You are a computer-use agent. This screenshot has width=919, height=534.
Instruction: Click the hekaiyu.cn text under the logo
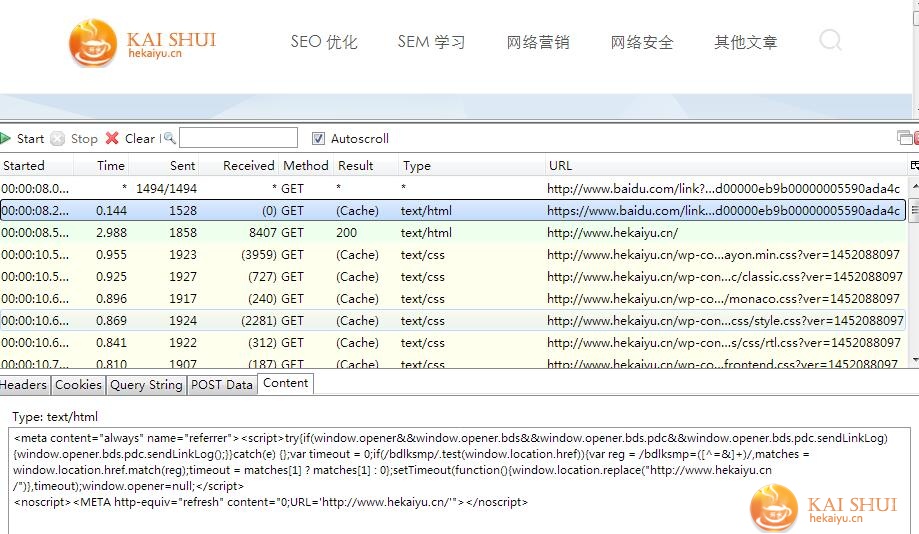pos(155,53)
